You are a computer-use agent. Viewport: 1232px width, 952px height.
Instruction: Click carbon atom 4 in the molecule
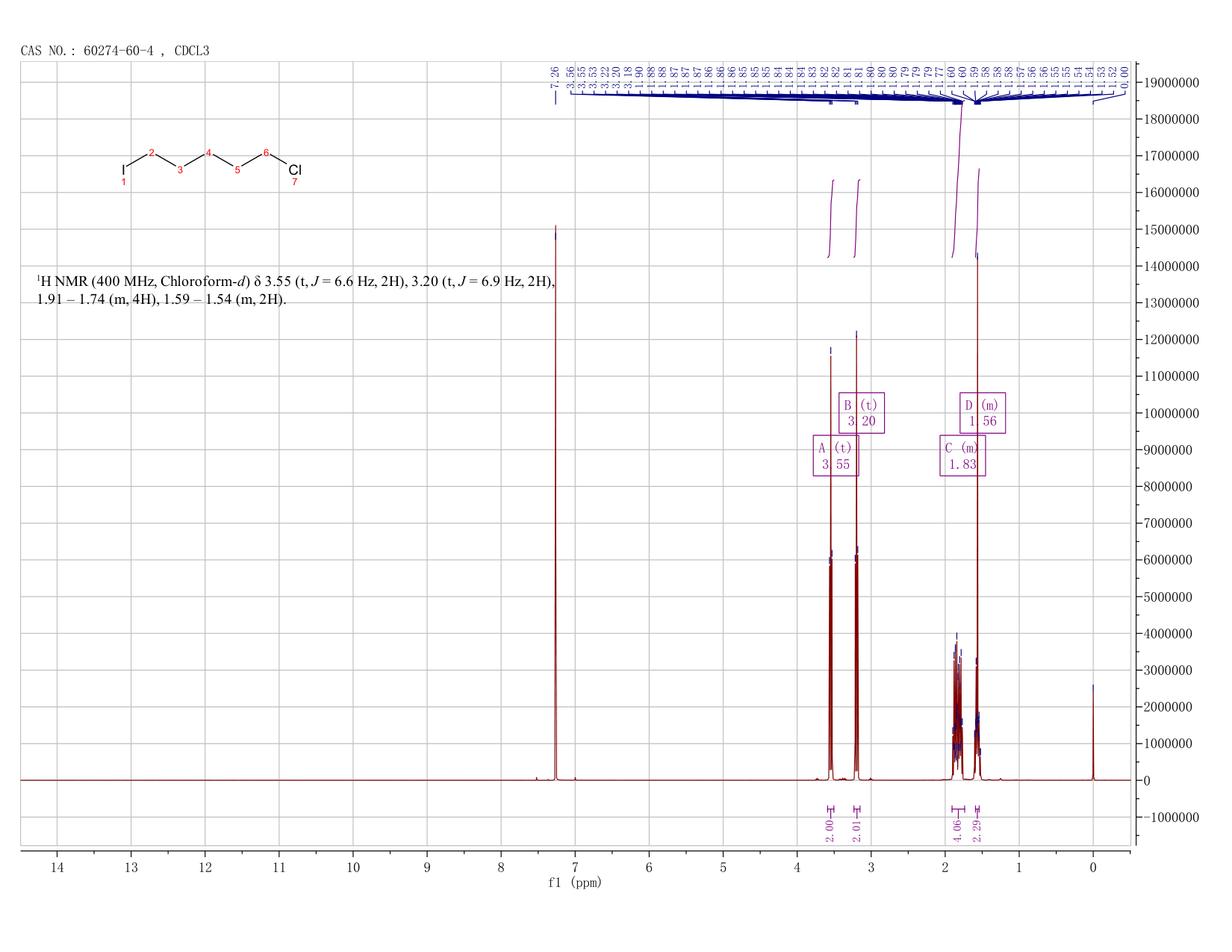coord(209,153)
